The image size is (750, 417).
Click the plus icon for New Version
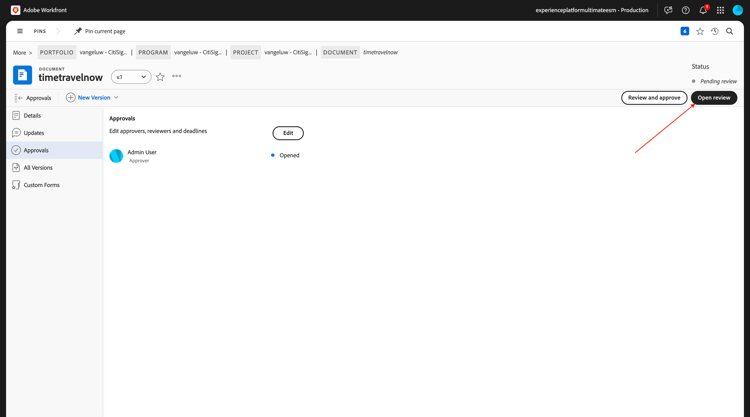click(x=70, y=98)
